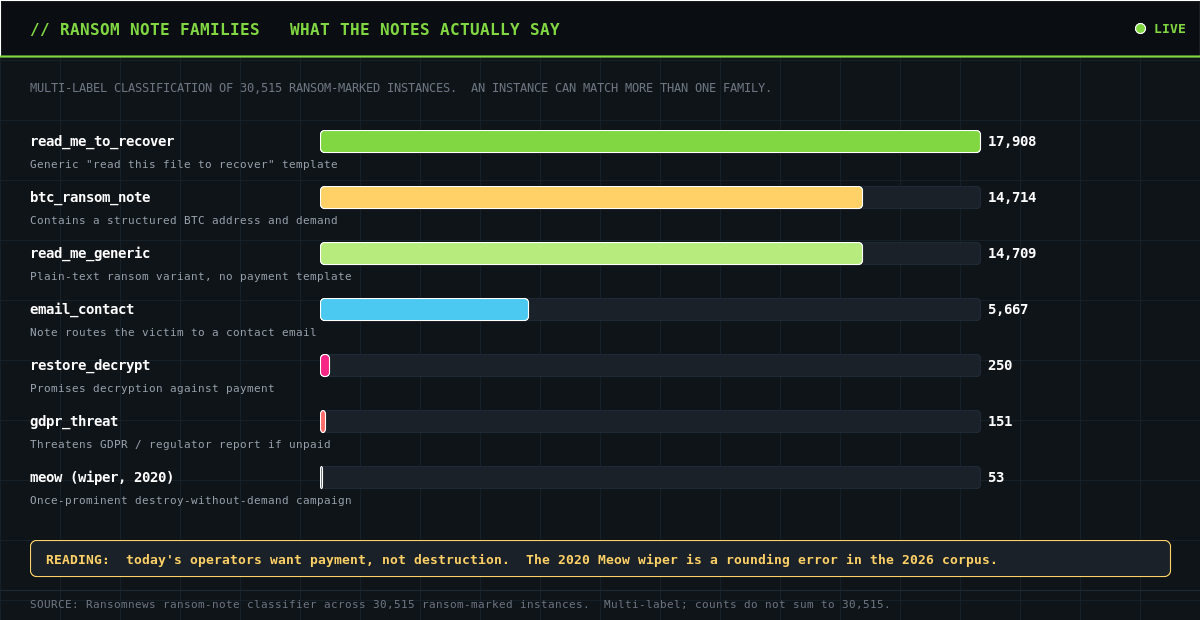Select the orange btc_ransom_note bar
Screen dimensions: 1200x620
point(591,197)
